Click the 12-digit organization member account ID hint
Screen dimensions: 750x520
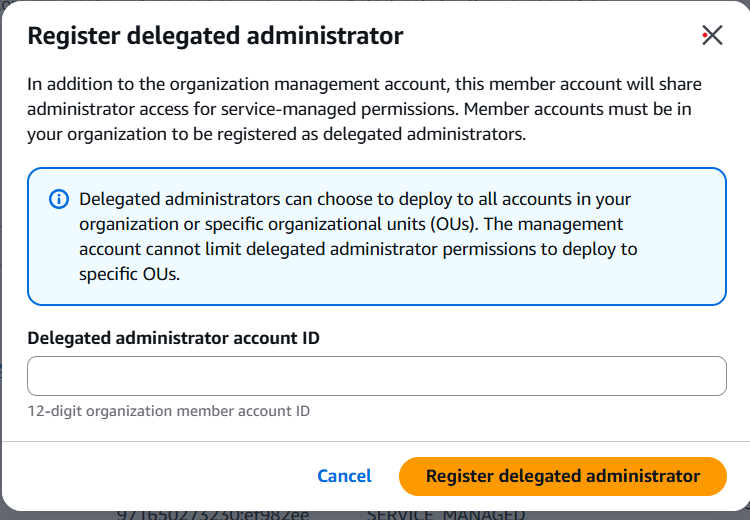pyautogui.click(x=168, y=411)
